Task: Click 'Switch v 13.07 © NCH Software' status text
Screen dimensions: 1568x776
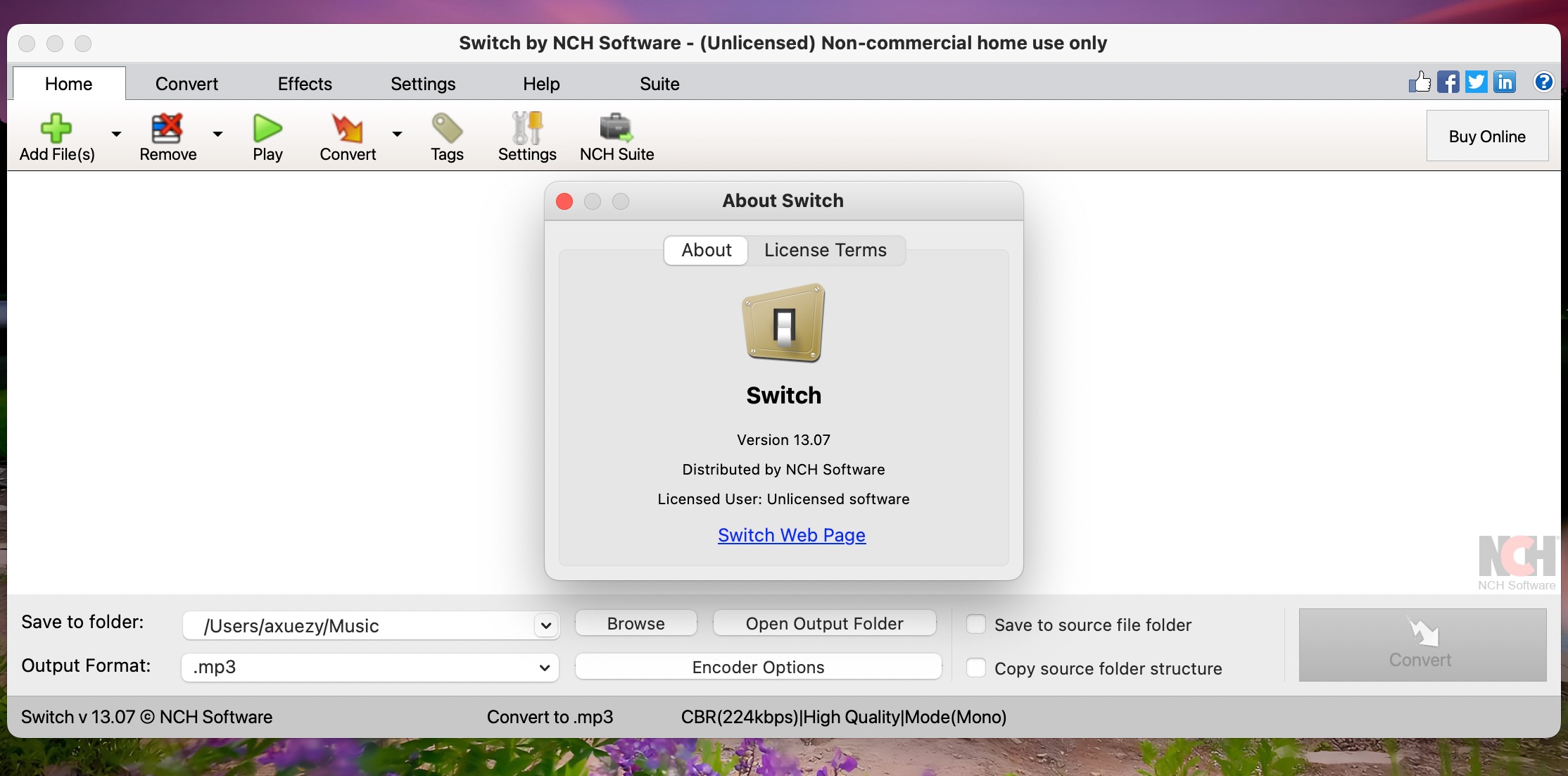Action: tap(146, 717)
